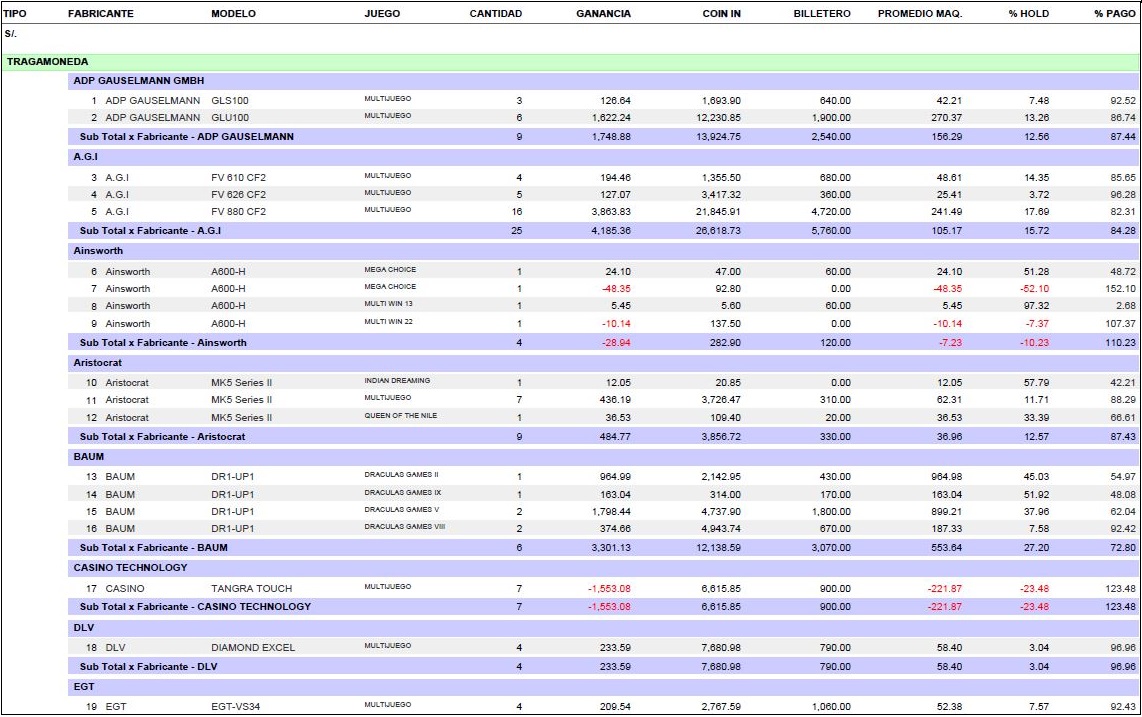1142x717 pixels.
Task: Click the S/. currency label
Action: tap(10, 34)
